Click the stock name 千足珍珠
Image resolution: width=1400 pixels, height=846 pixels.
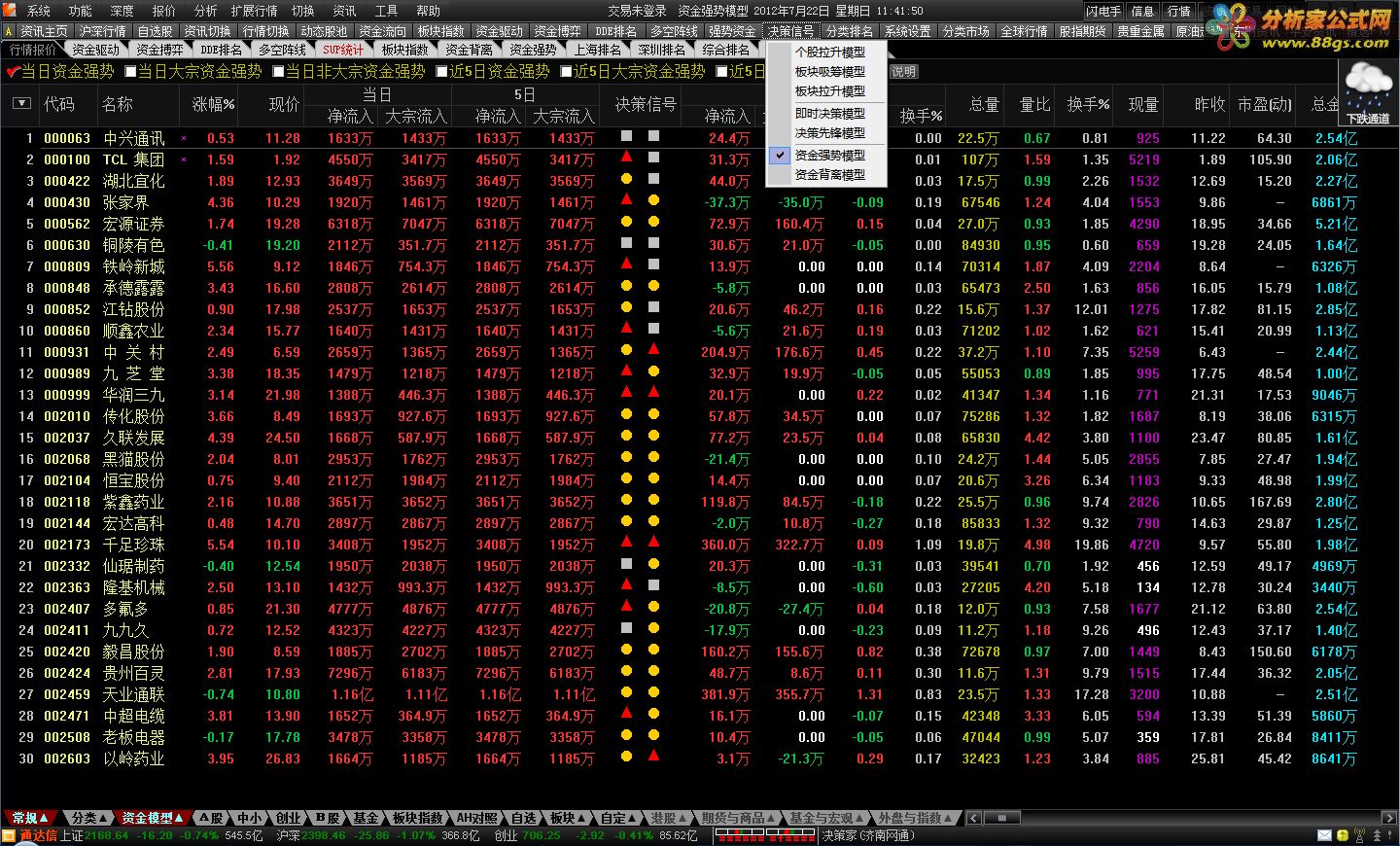134,545
